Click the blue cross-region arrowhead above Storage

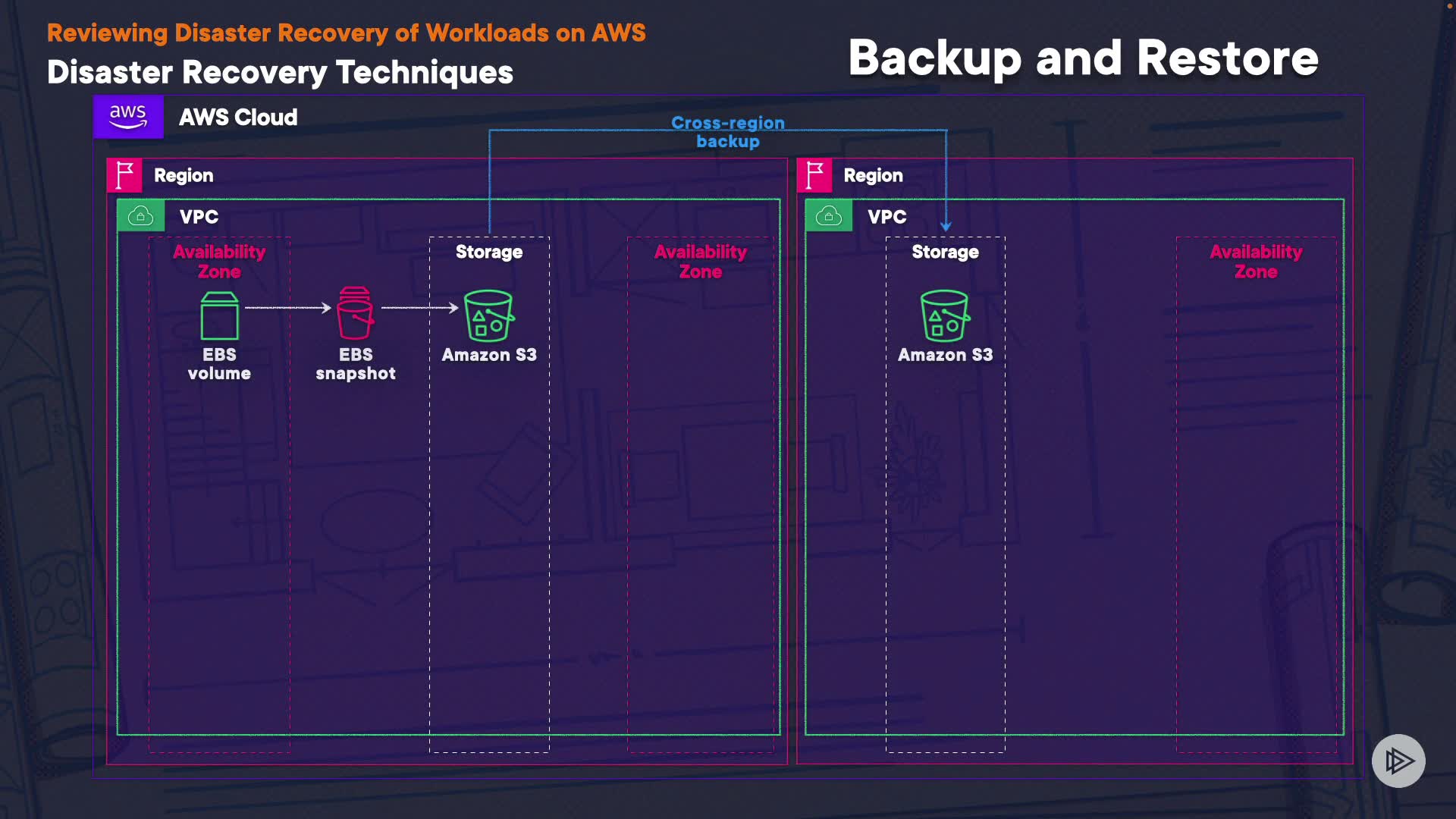(946, 226)
